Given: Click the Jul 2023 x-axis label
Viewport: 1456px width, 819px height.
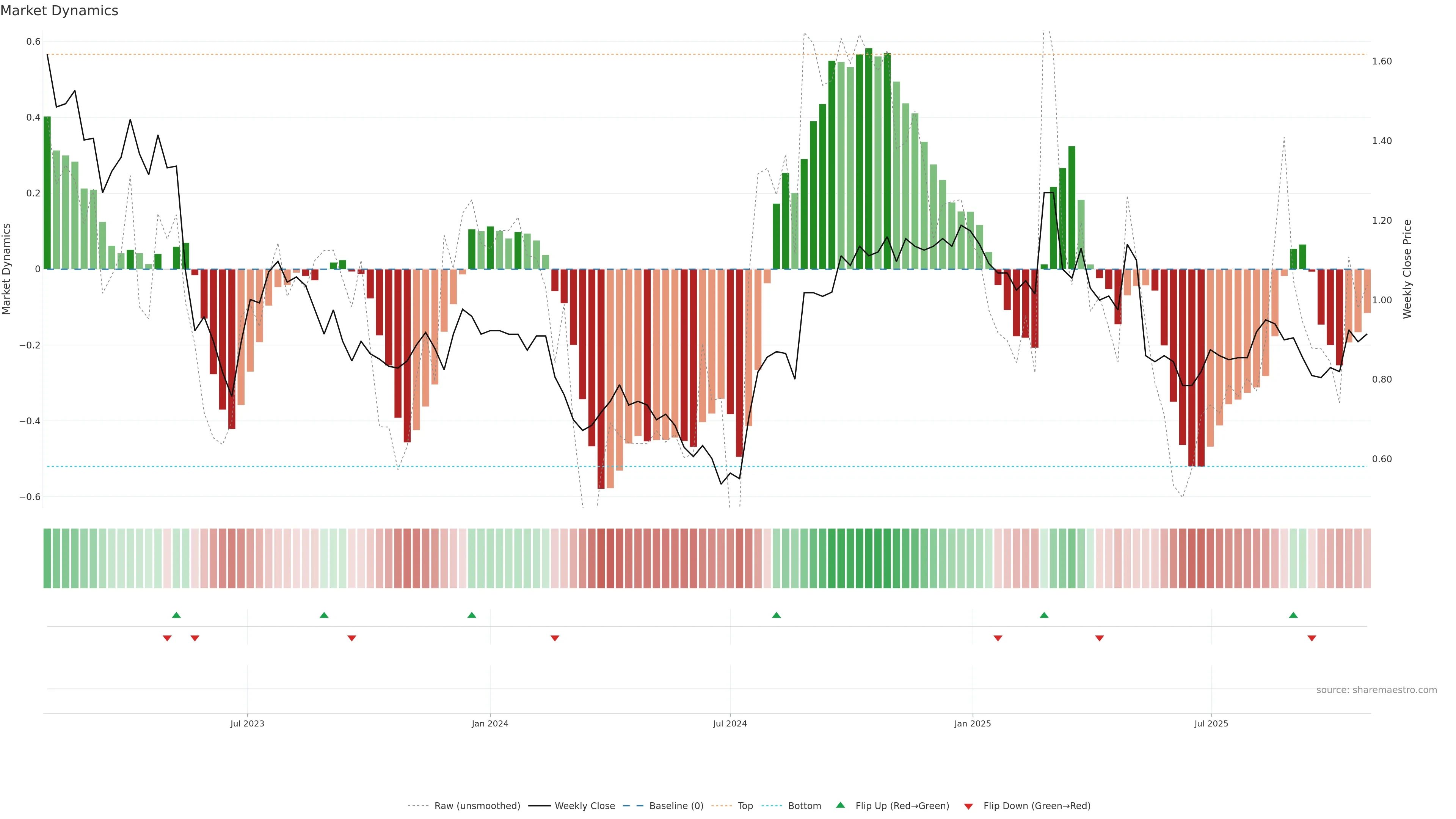Looking at the screenshot, I should coord(247,723).
